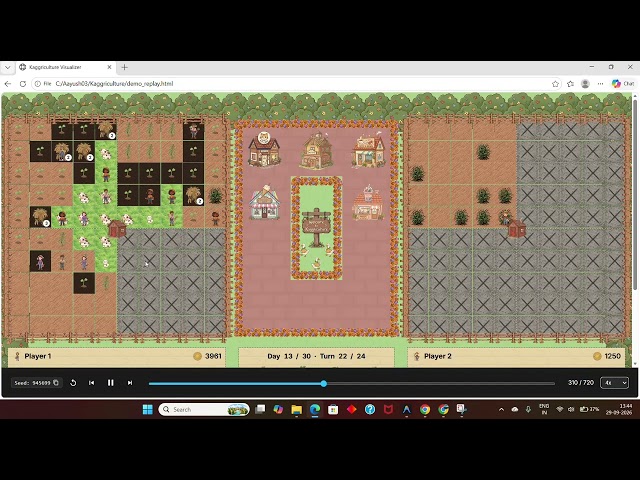Pause the replay playback
The image size is (640, 480).
point(111,382)
